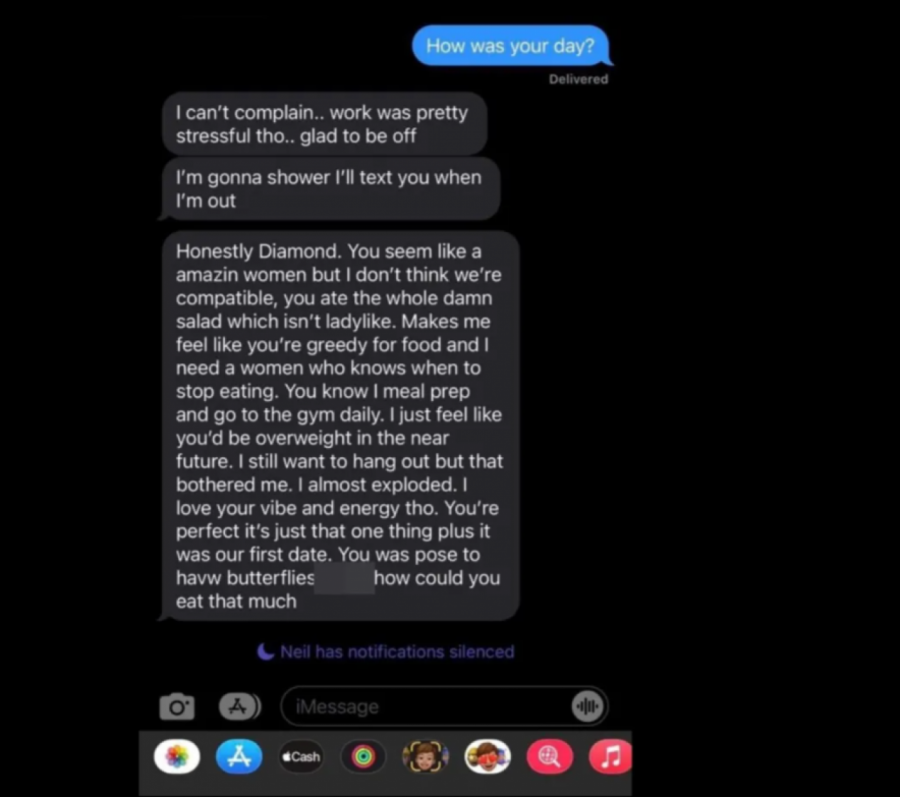900x797 pixels.
Task: Open the camera icon
Action: coord(177,706)
